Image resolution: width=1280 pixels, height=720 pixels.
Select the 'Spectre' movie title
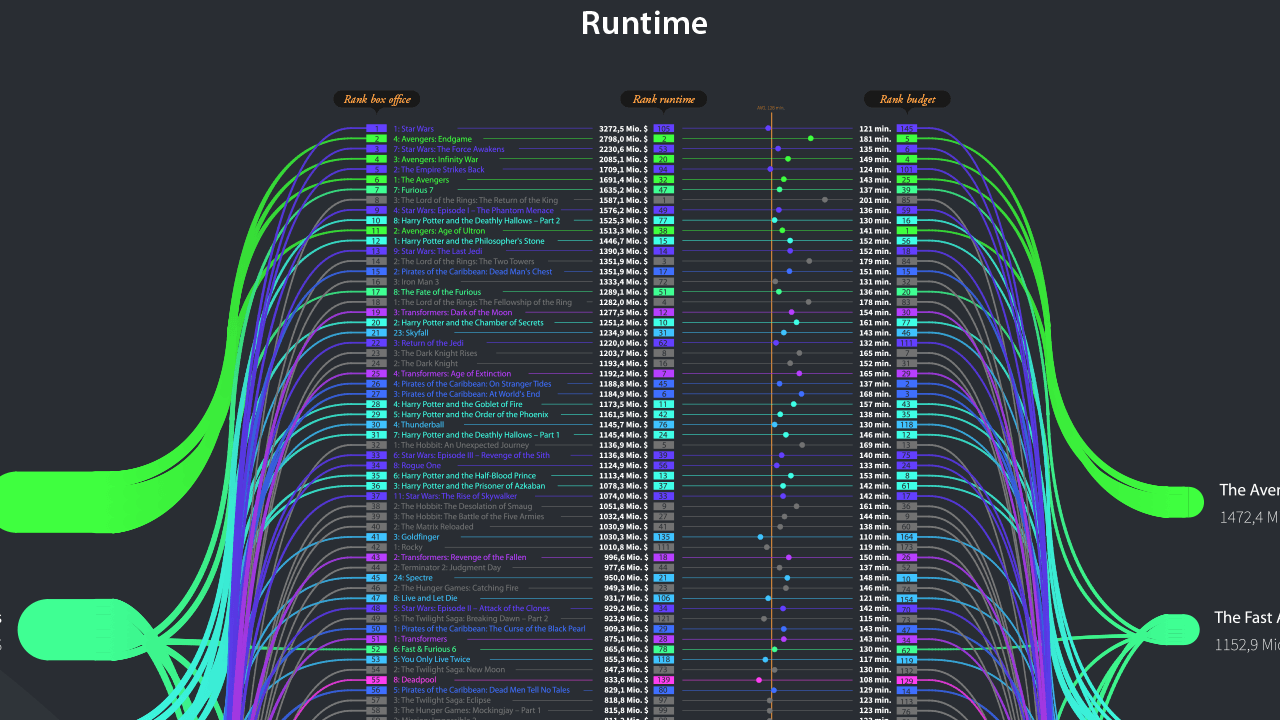412,578
